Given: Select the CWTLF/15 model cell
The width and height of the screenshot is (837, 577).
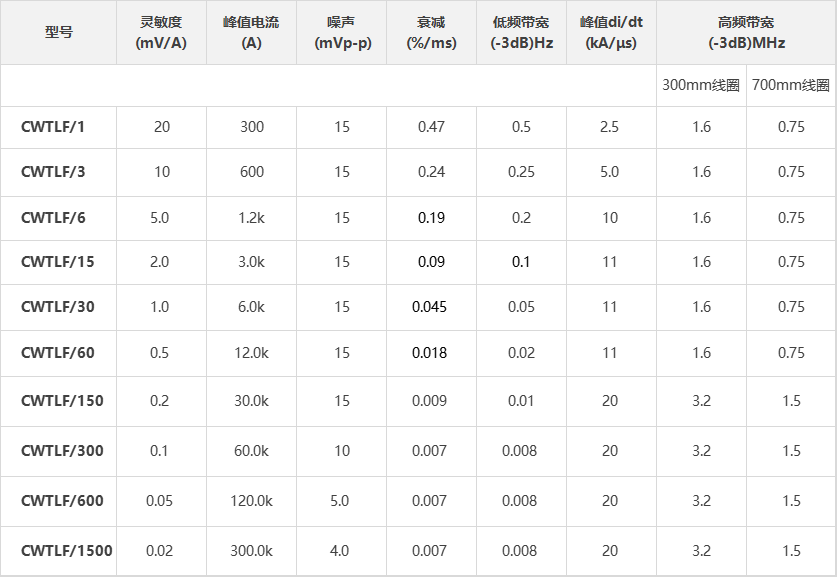Looking at the screenshot, I should (x=58, y=262).
